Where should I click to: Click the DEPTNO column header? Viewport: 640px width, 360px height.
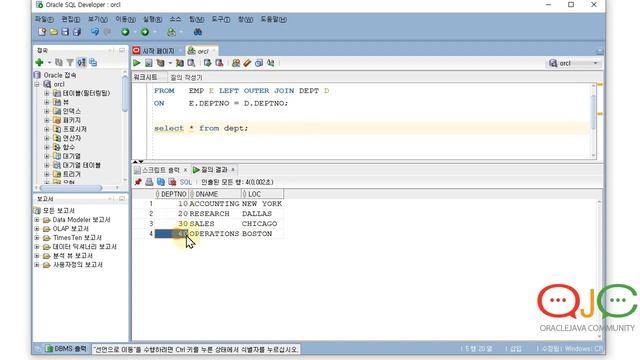171,194
